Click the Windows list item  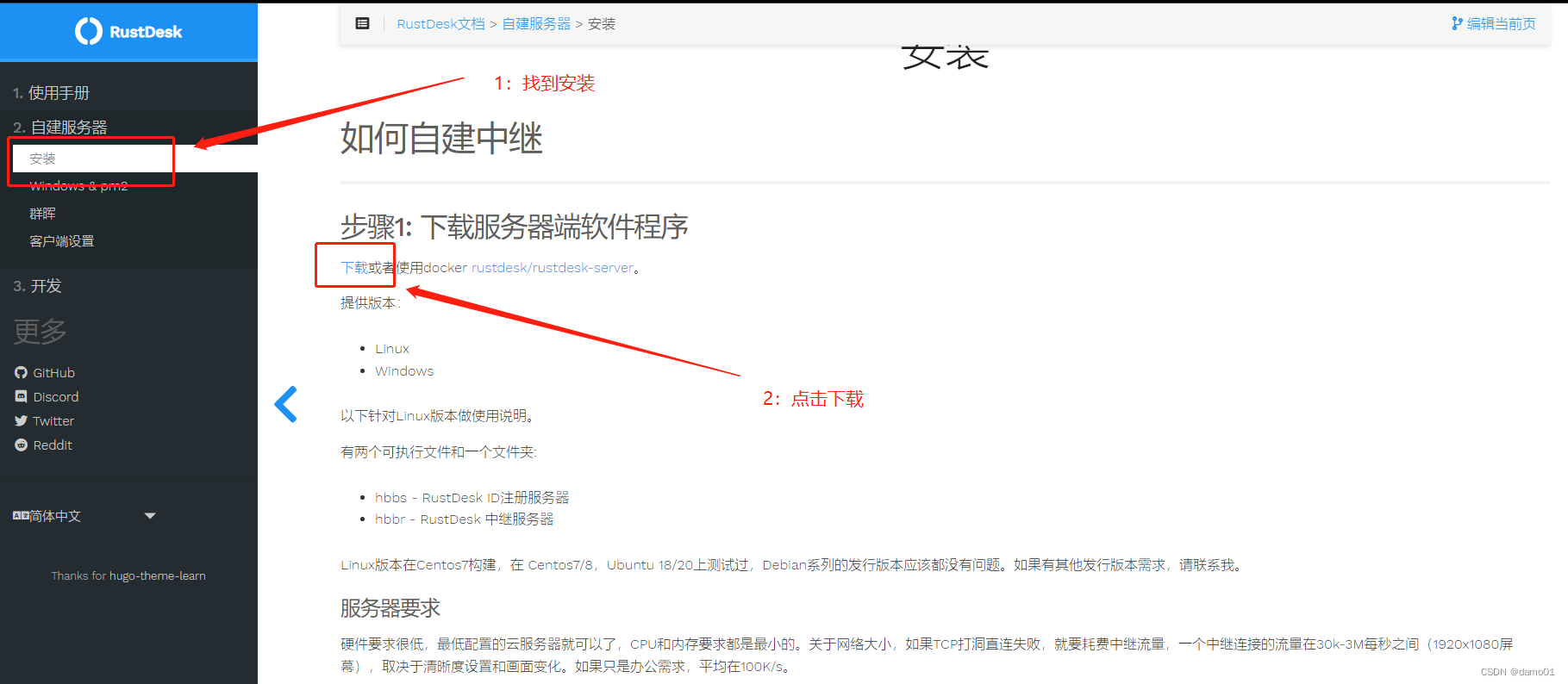[x=404, y=370]
